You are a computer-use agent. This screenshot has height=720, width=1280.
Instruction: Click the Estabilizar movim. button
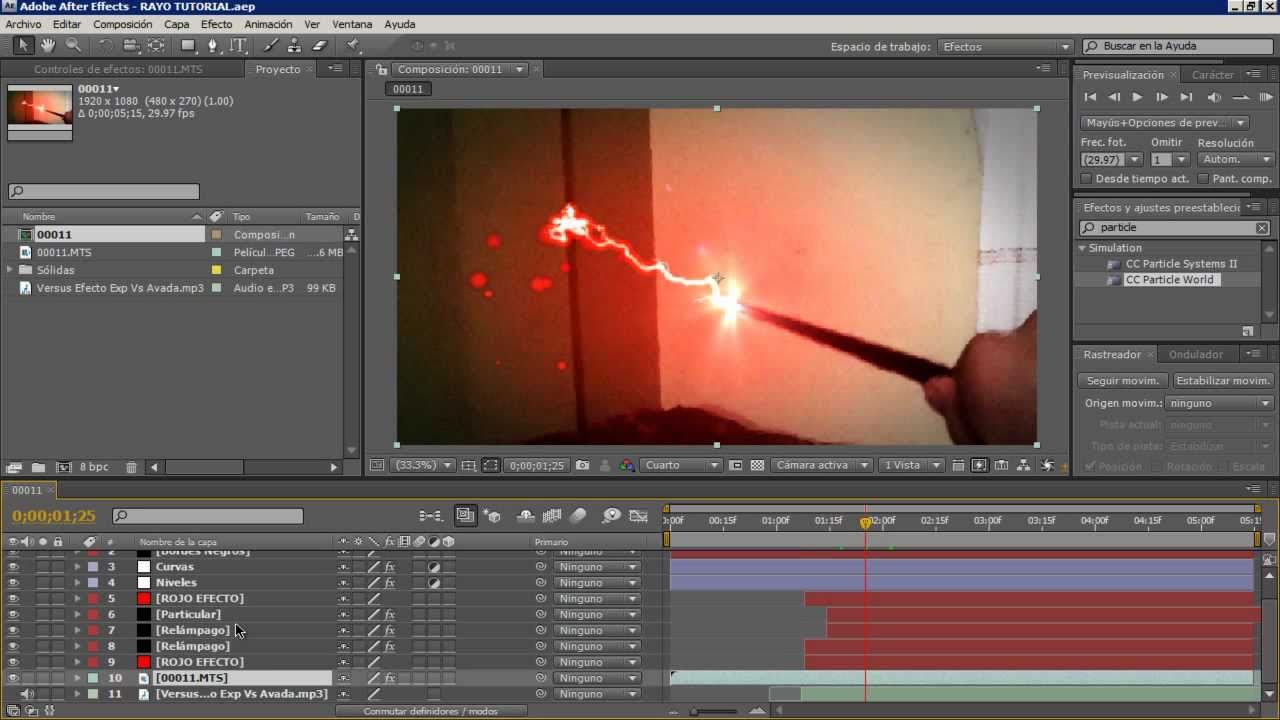pos(1223,380)
